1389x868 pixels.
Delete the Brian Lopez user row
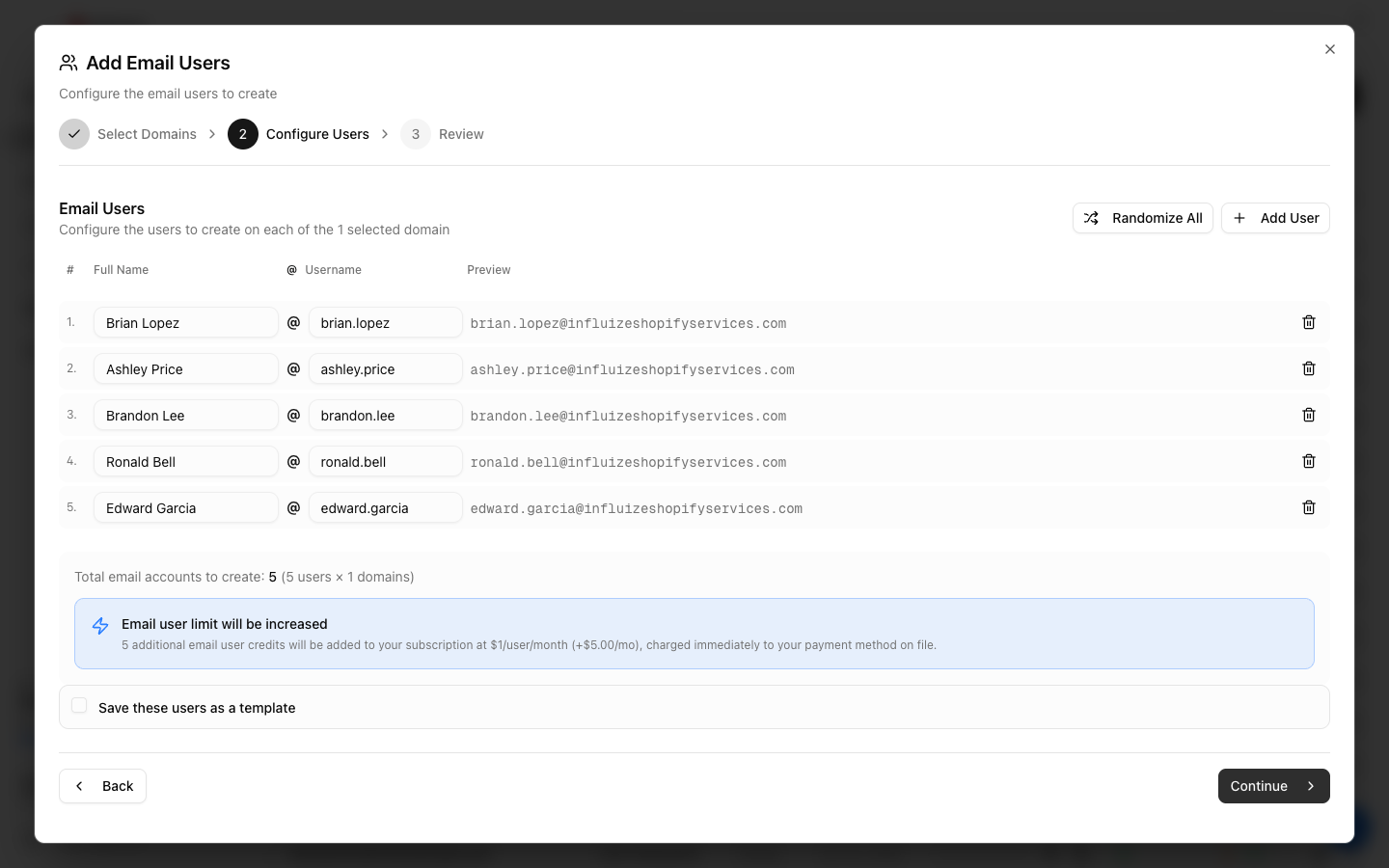[1309, 322]
